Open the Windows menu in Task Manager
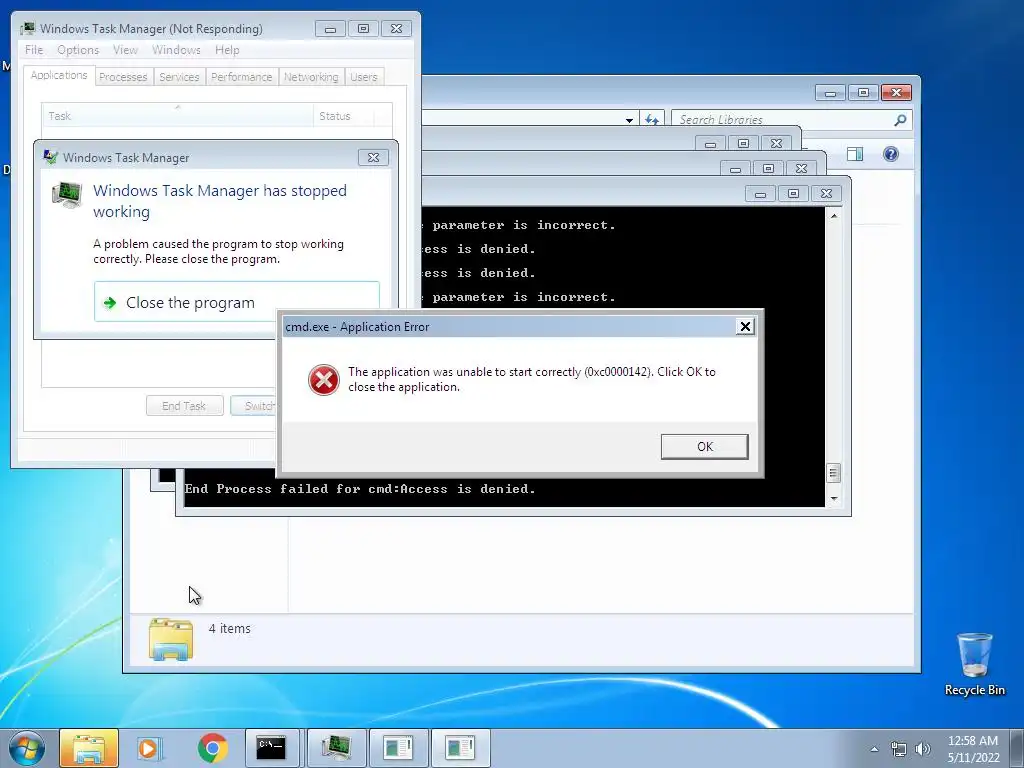The height and width of the screenshot is (768, 1024). (176, 50)
